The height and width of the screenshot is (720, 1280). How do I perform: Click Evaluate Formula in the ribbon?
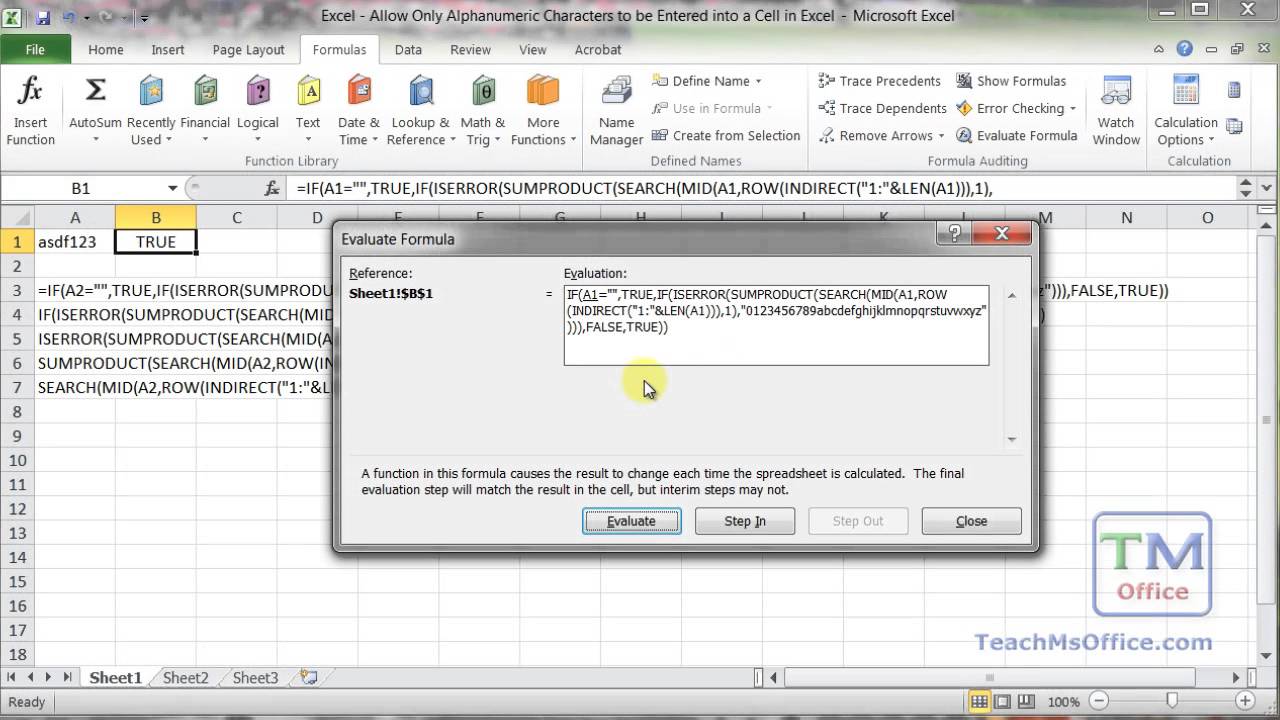[x=1016, y=135]
